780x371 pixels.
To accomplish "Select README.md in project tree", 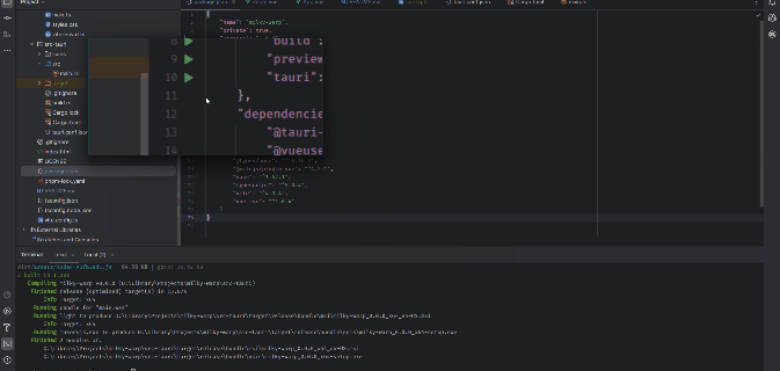I will pyautogui.click(x=56, y=191).
